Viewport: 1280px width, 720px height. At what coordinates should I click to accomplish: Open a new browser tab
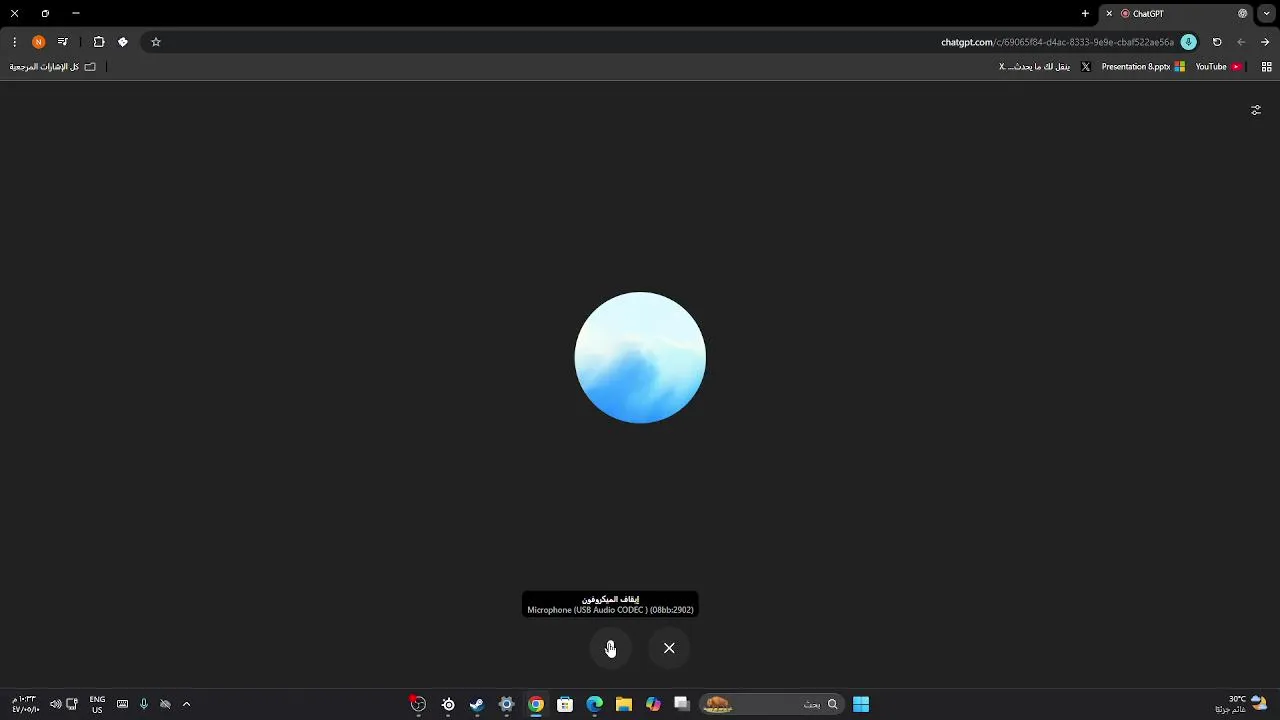coord(1085,14)
